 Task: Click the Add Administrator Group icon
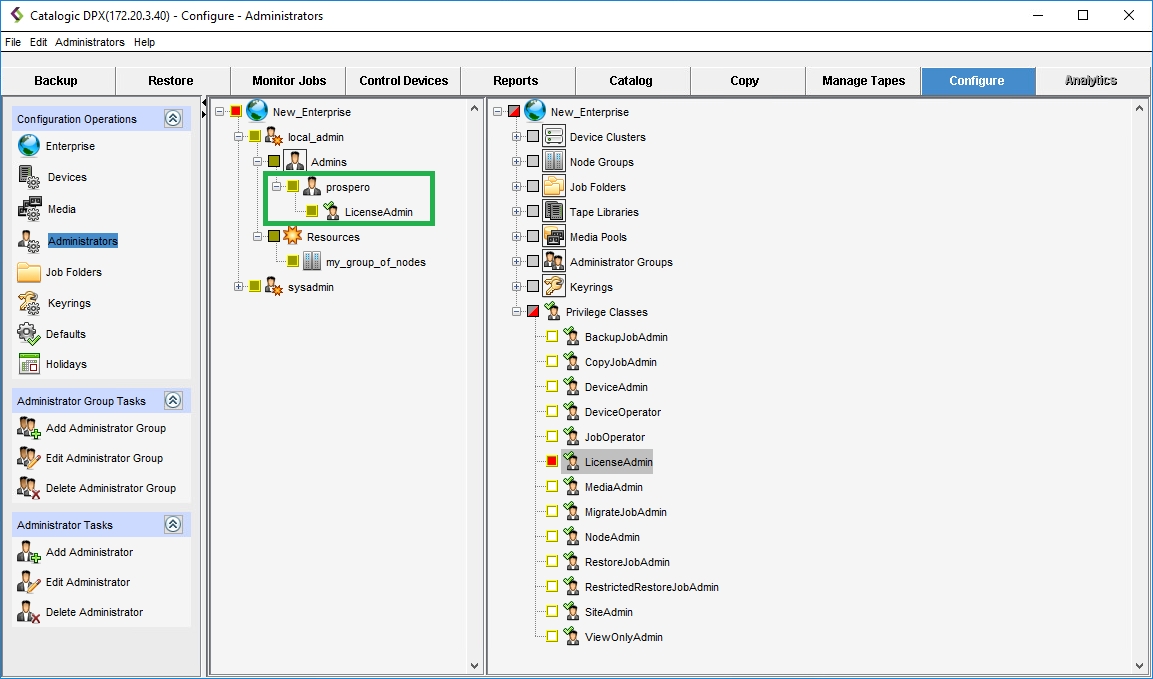[29, 428]
